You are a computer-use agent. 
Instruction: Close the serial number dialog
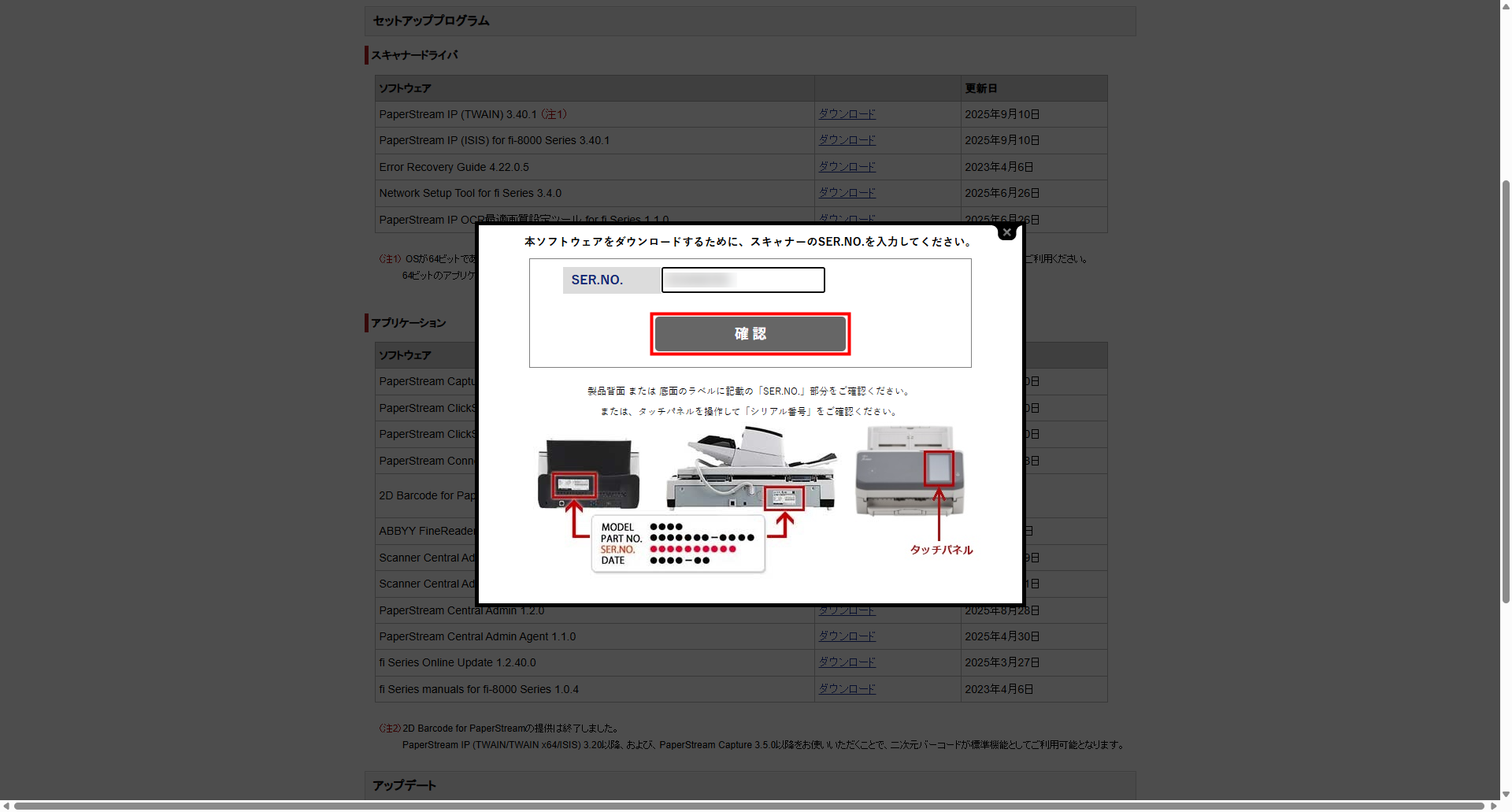coord(1006,232)
